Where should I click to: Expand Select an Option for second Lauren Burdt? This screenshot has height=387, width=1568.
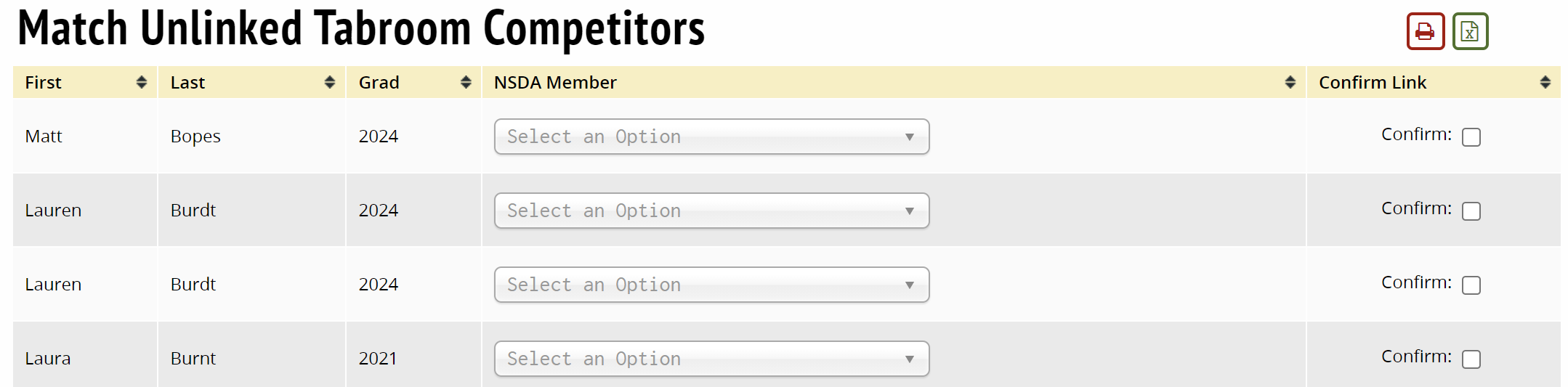[x=711, y=285]
